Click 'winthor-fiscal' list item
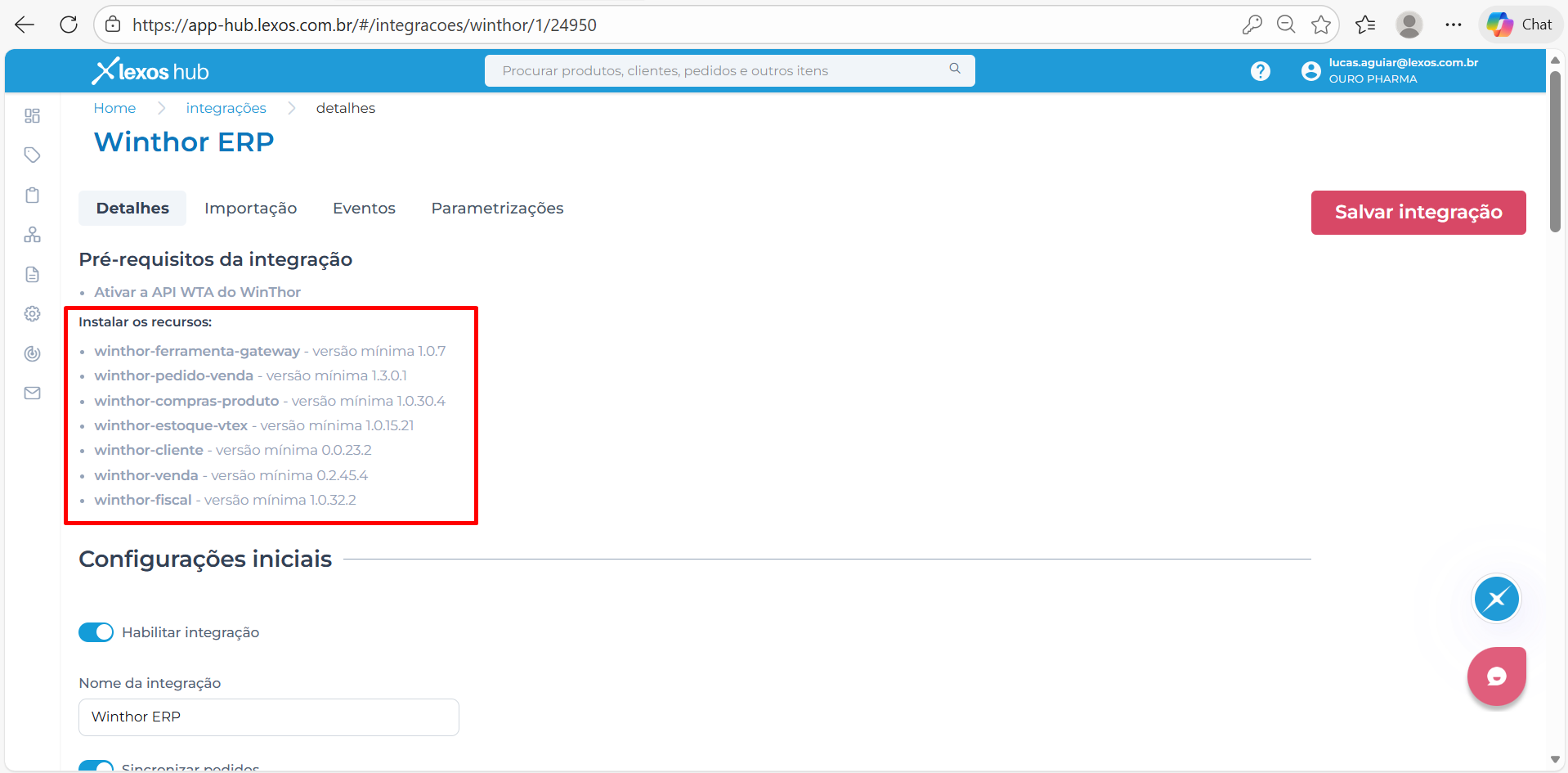The height and width of the screenshot is (773, 1568). (x=225, y=500)
